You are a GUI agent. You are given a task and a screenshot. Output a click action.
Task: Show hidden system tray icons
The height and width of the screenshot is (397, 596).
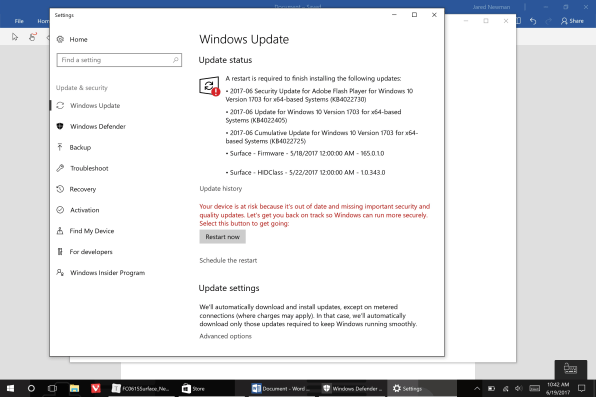click(x=477, y=388)
